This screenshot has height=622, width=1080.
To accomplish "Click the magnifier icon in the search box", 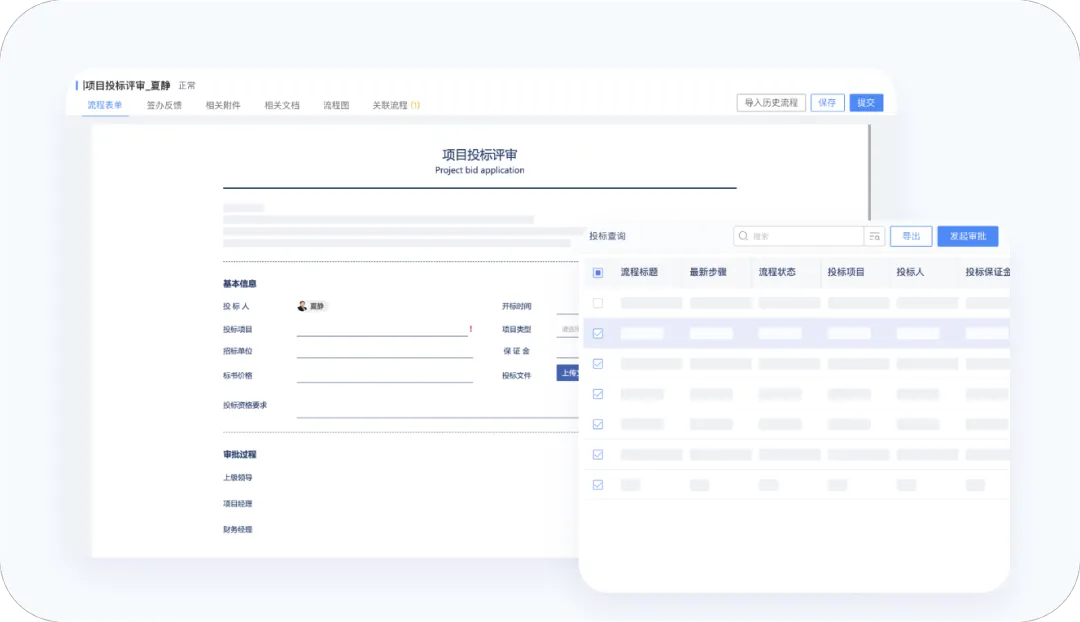I will pyautogui.click(x=743, y=236).
